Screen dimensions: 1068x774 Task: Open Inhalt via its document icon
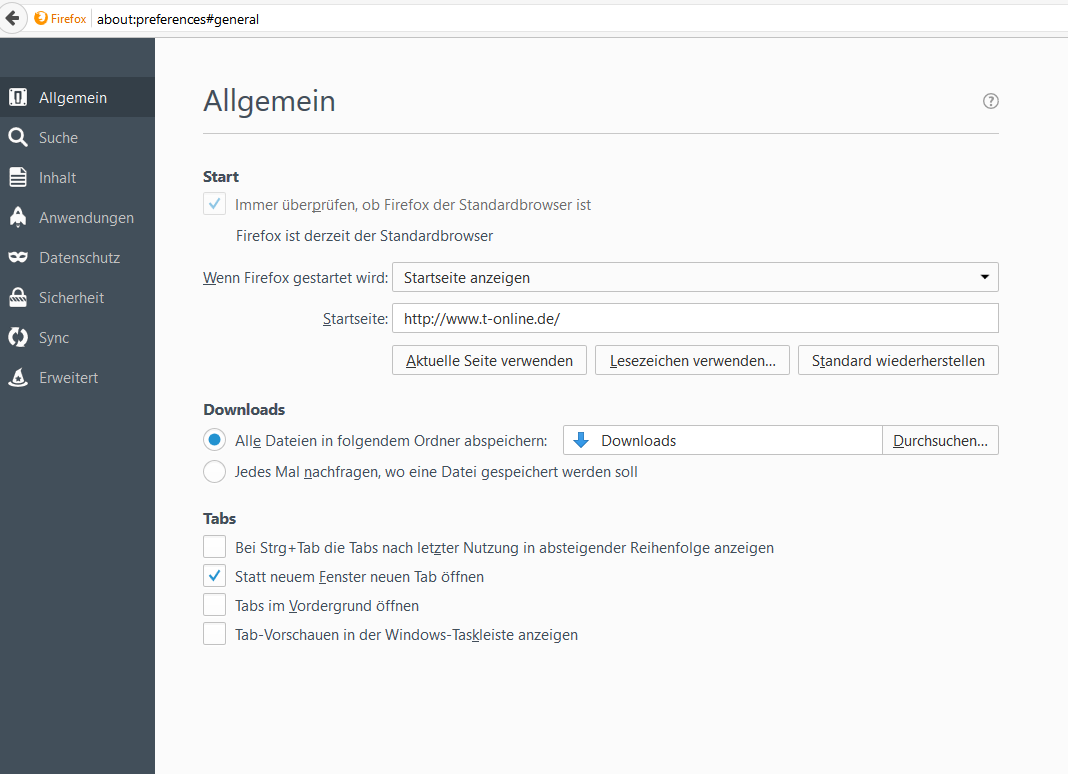(18, 178)
